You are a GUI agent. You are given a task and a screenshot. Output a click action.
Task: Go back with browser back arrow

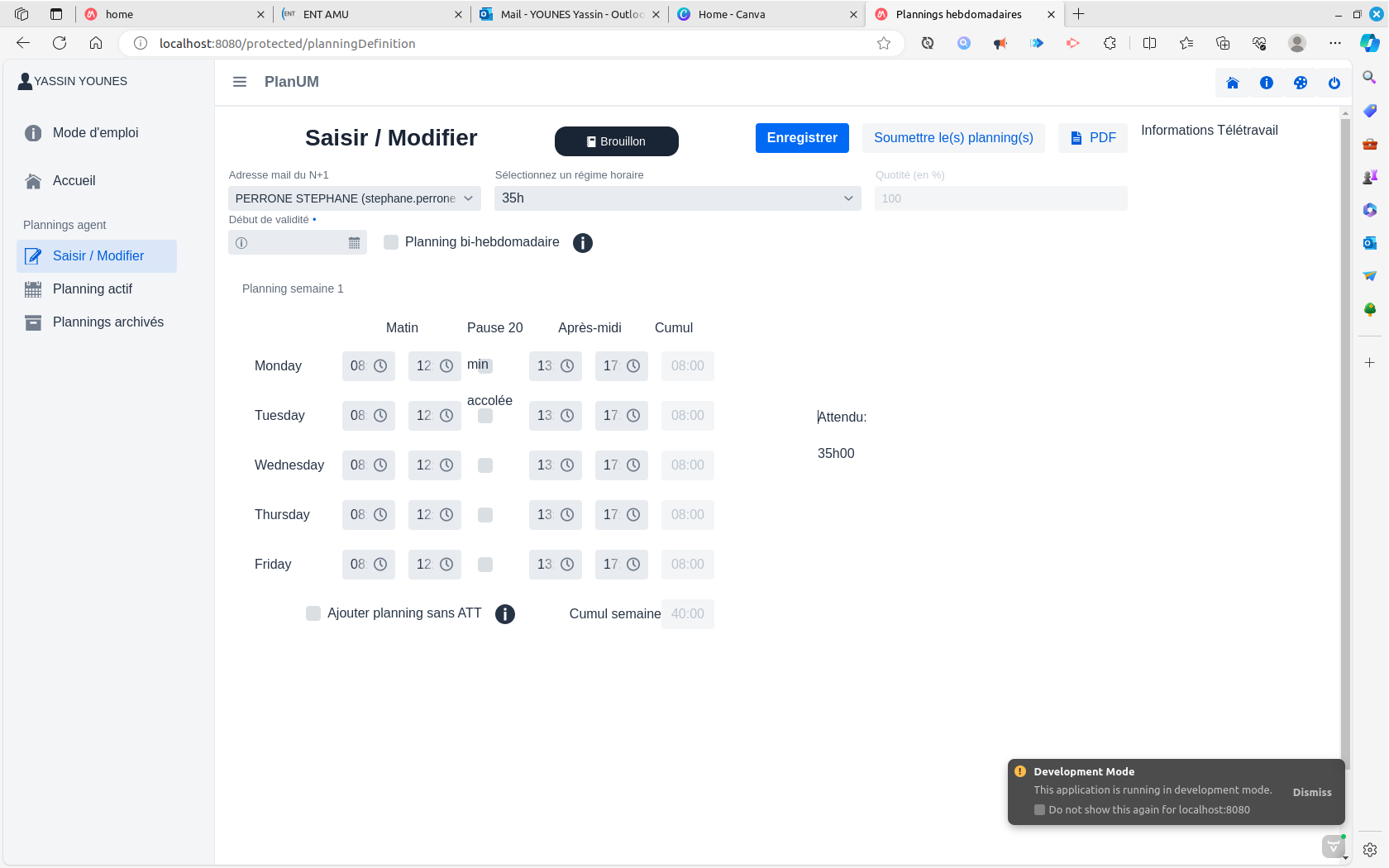click(23, 43)
